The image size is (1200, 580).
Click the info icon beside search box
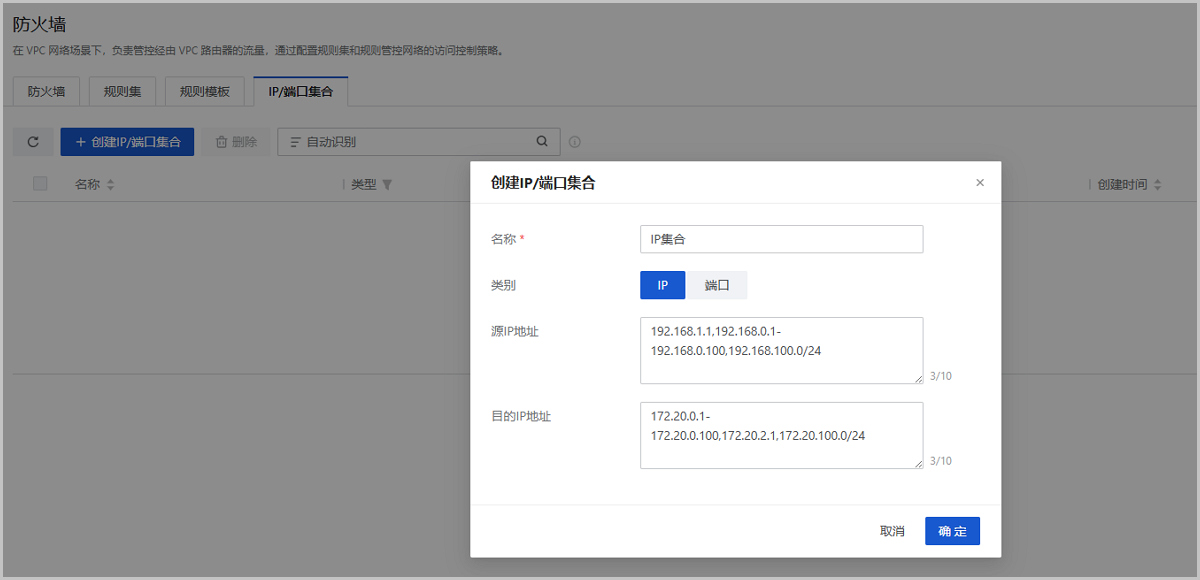(x=574, y=142)
